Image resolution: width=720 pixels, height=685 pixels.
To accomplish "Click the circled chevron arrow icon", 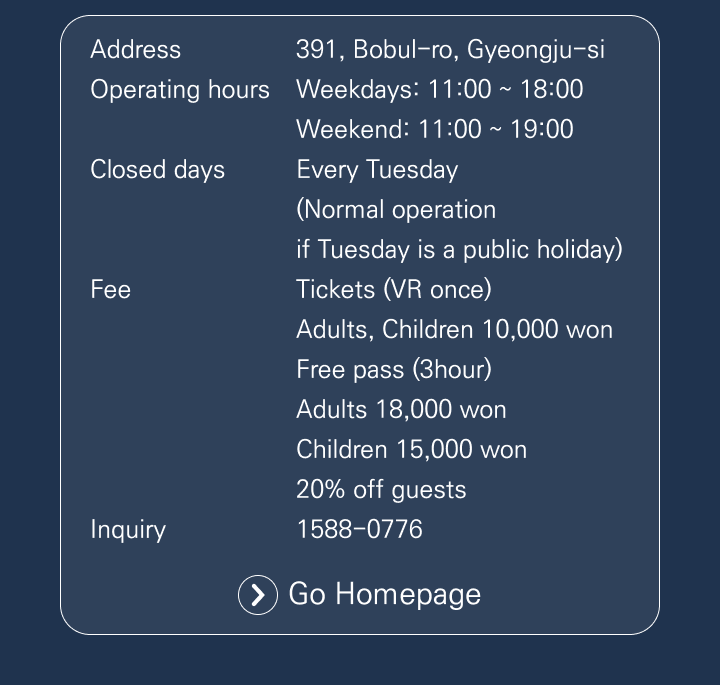I will [x=258, y=595].
